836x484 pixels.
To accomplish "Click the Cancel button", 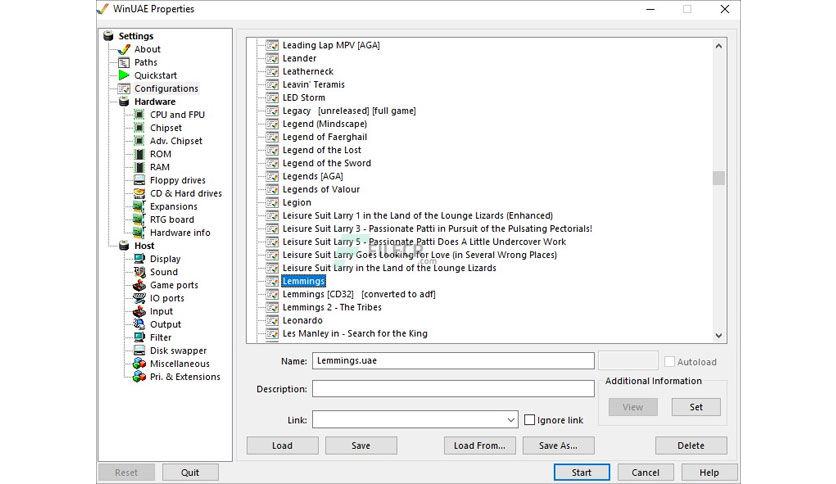I will [x=646, y=472].
